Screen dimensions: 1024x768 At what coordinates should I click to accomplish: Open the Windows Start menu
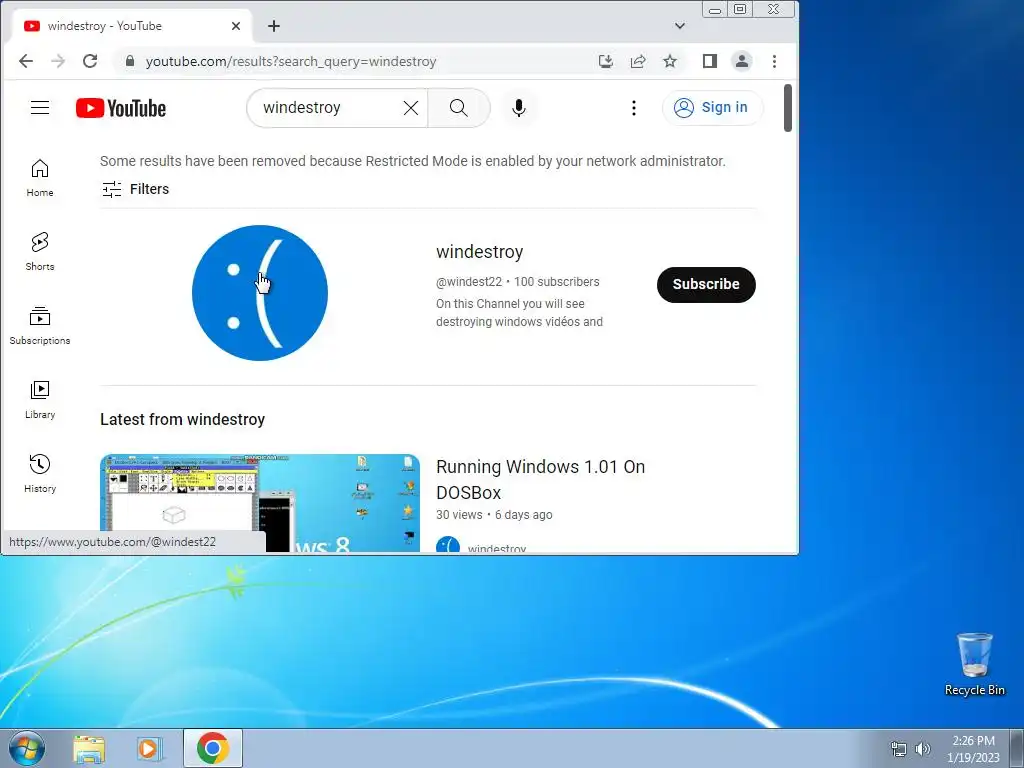click(x=27, y=748)
